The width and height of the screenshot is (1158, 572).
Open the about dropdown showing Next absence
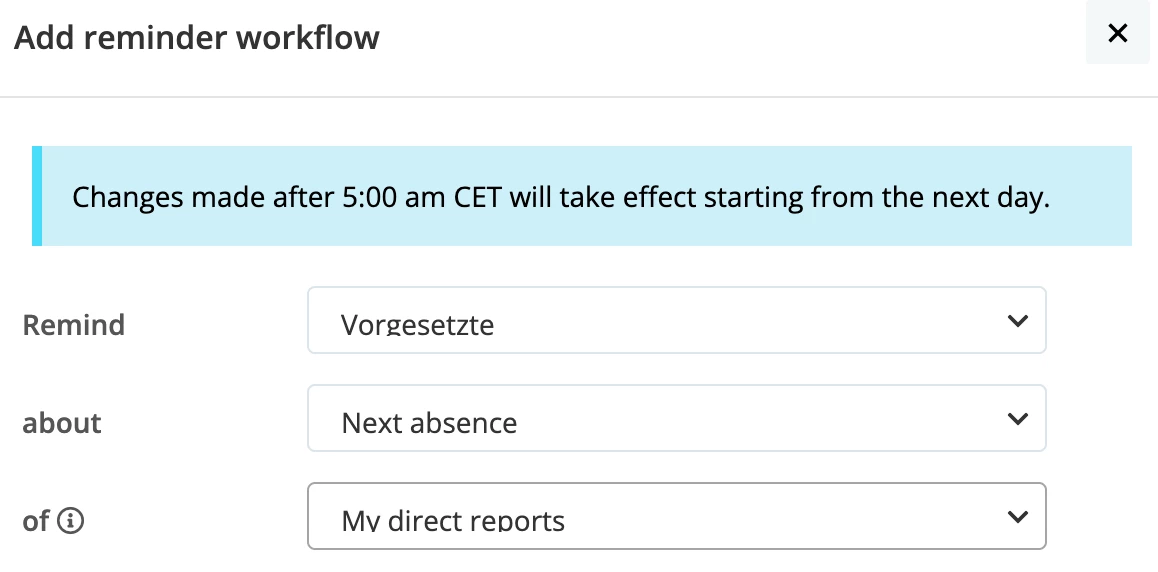(676, 418)
